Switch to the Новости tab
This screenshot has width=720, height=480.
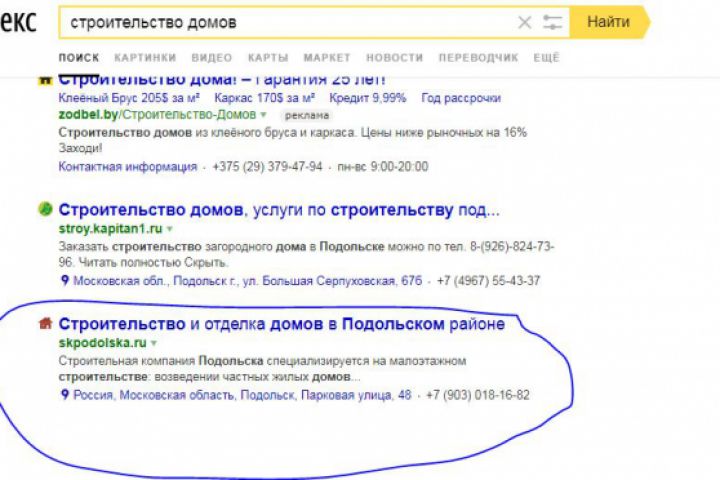point(394,58)
